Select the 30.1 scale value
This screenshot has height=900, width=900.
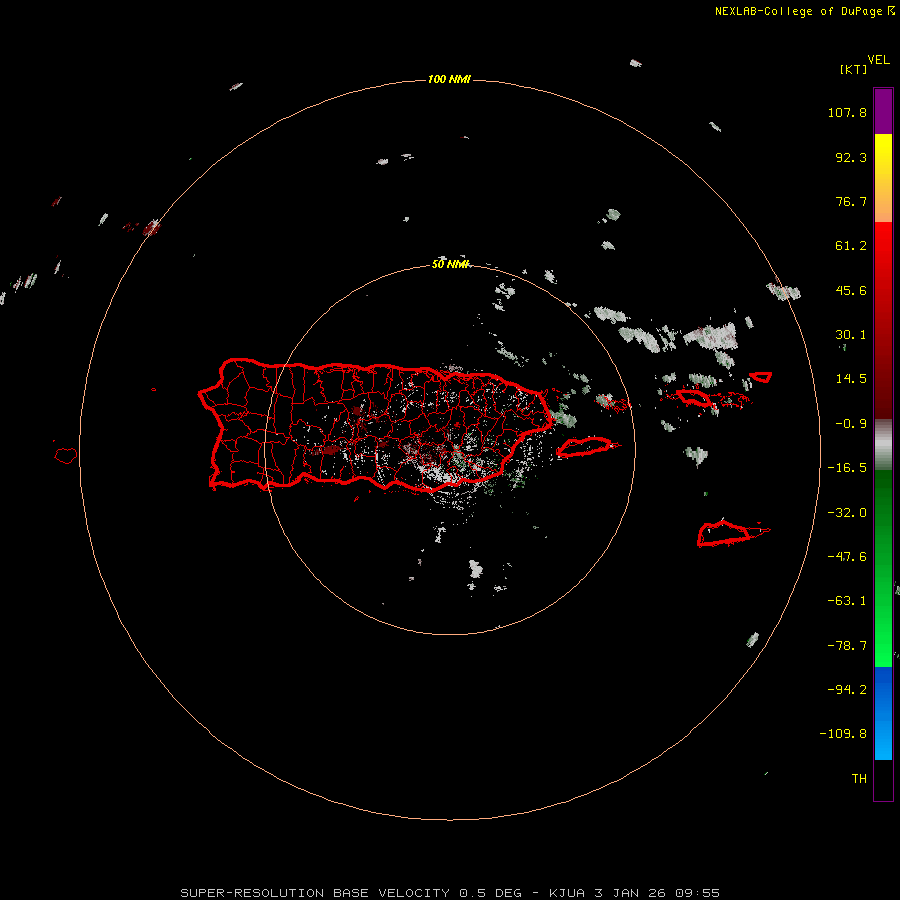point(851,335)
